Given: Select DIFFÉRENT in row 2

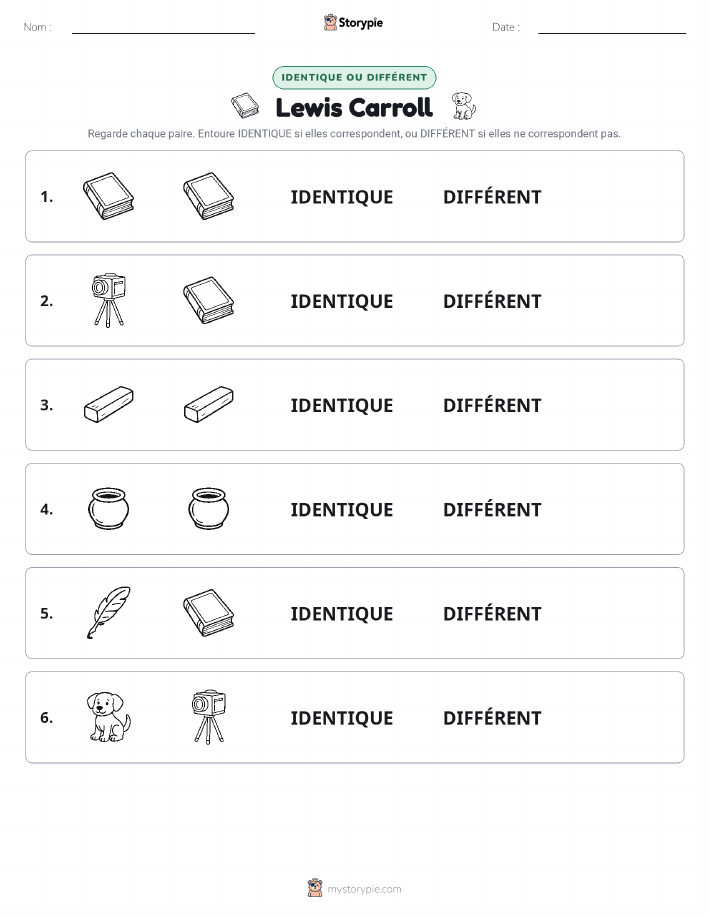Looking at the screenshot, I should pyautogui.click(x=492, y=301).
